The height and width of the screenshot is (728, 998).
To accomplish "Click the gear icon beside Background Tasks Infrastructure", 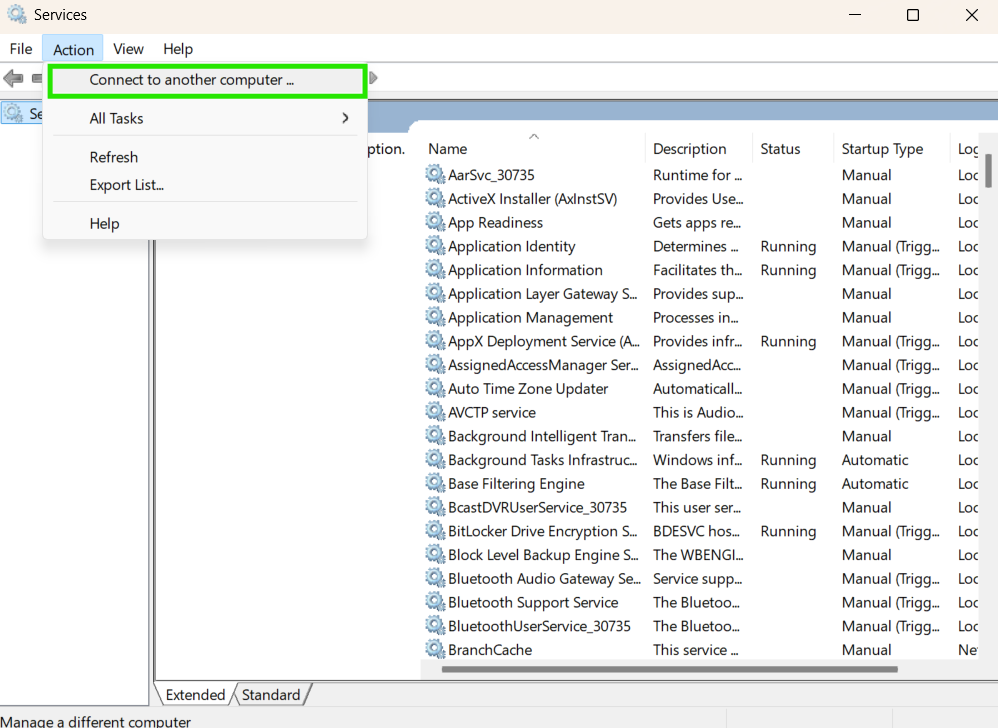I will [x=435, y=459].
